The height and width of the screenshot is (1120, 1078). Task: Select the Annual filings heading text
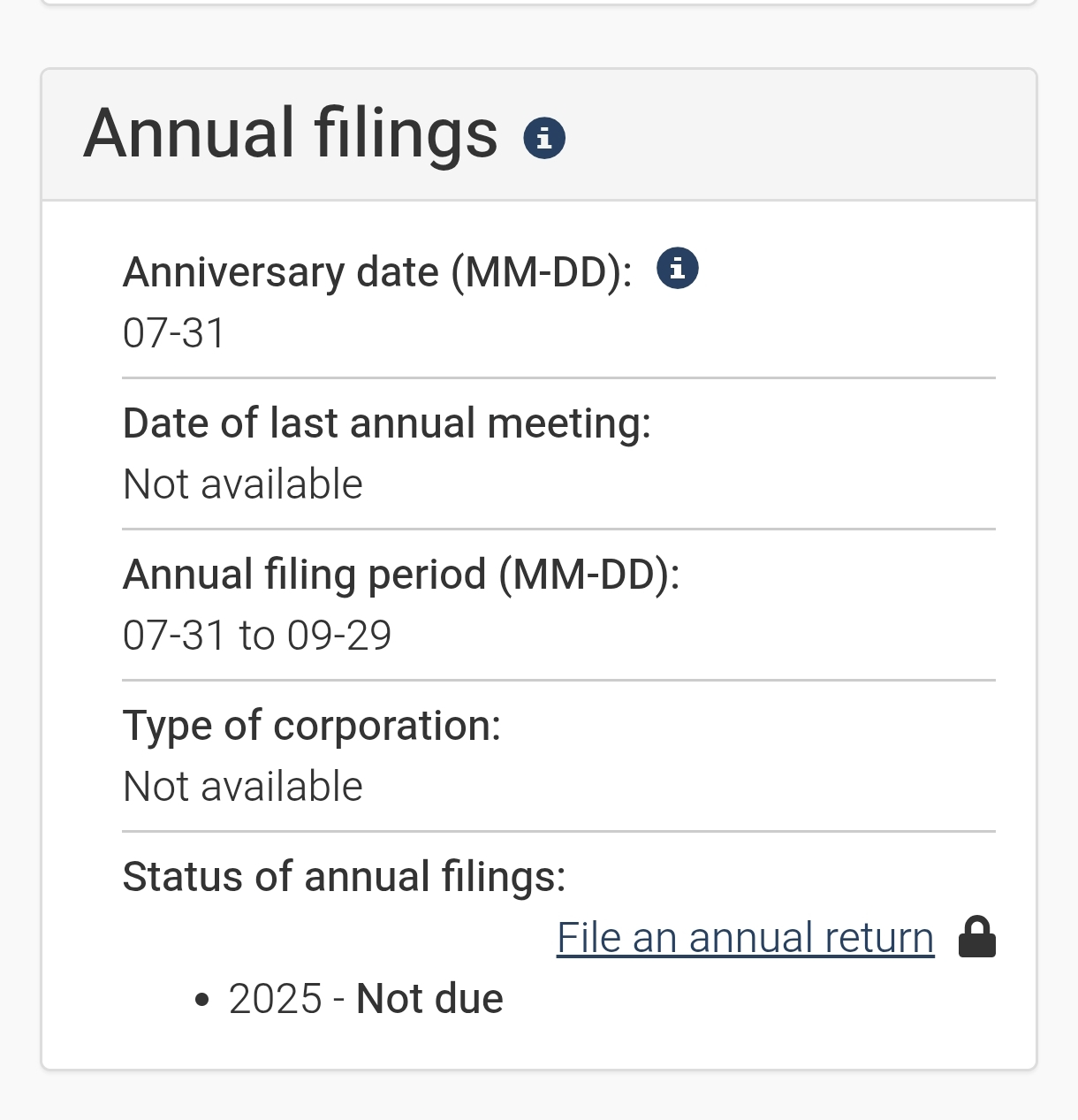click(291, 134)
